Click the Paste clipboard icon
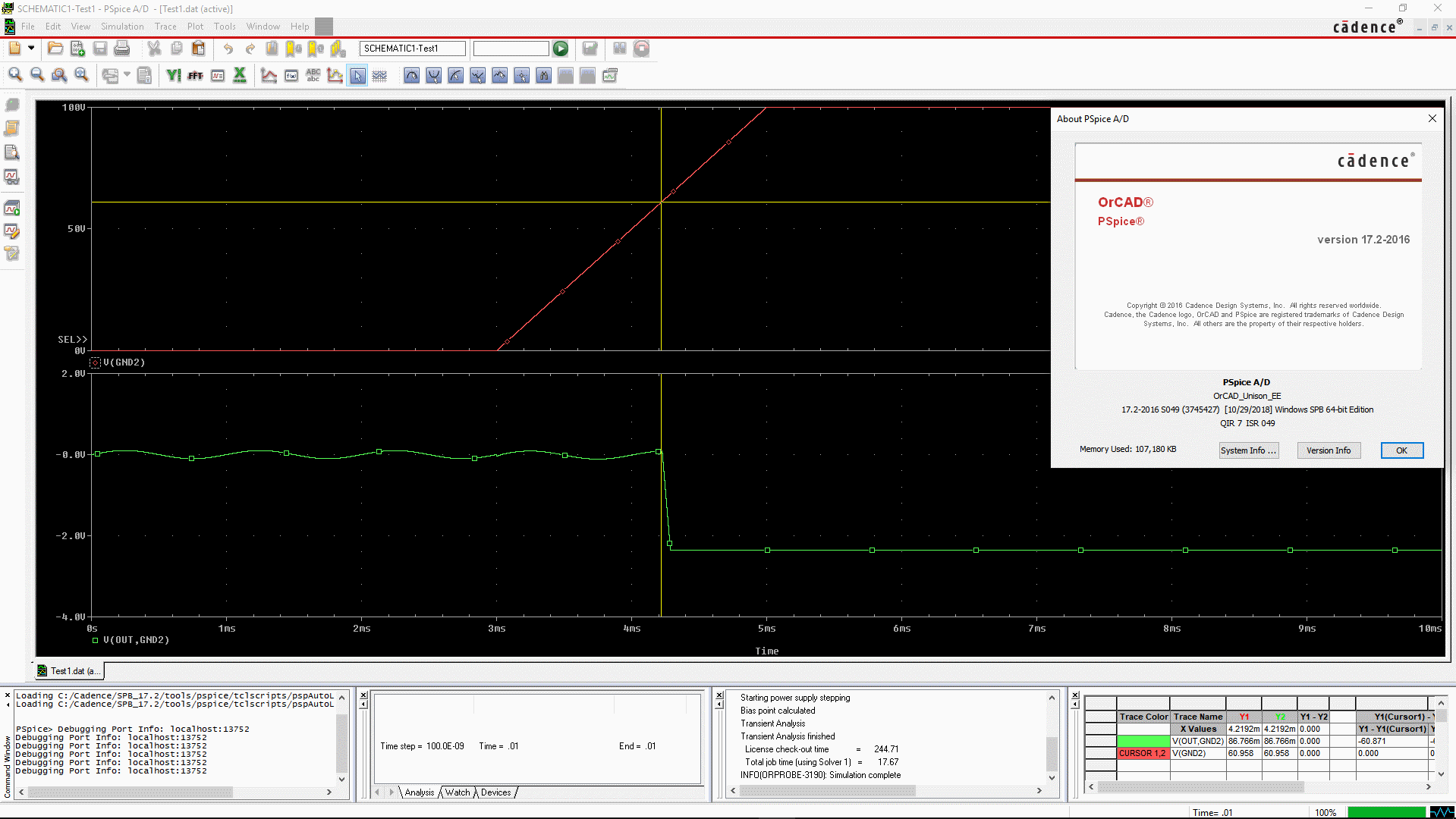This screenshot has height=819, width=1456. pyautogui.click(x=199, y=49)
